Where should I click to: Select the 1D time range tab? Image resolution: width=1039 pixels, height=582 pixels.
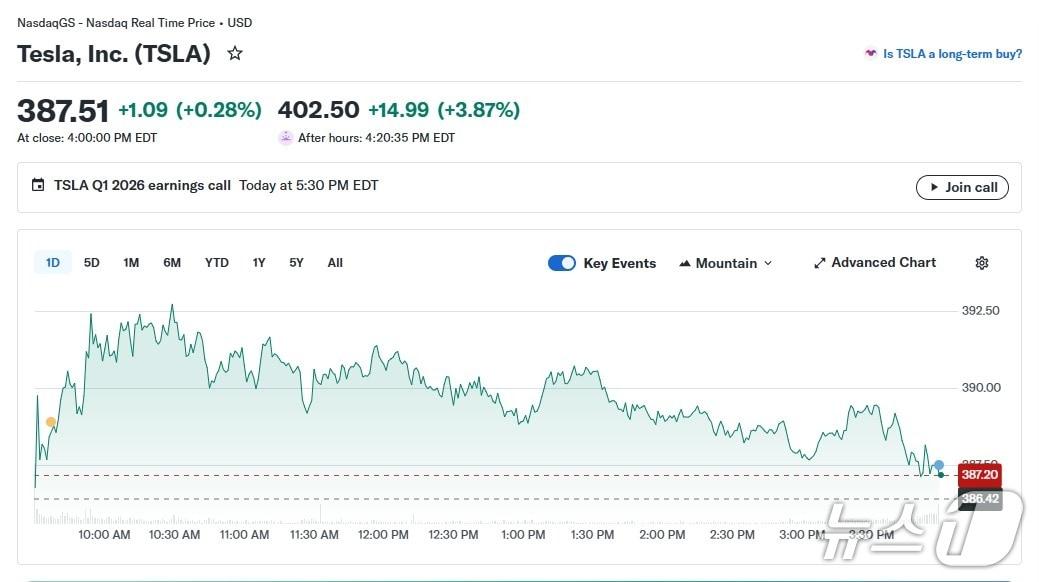pos(53,263)
